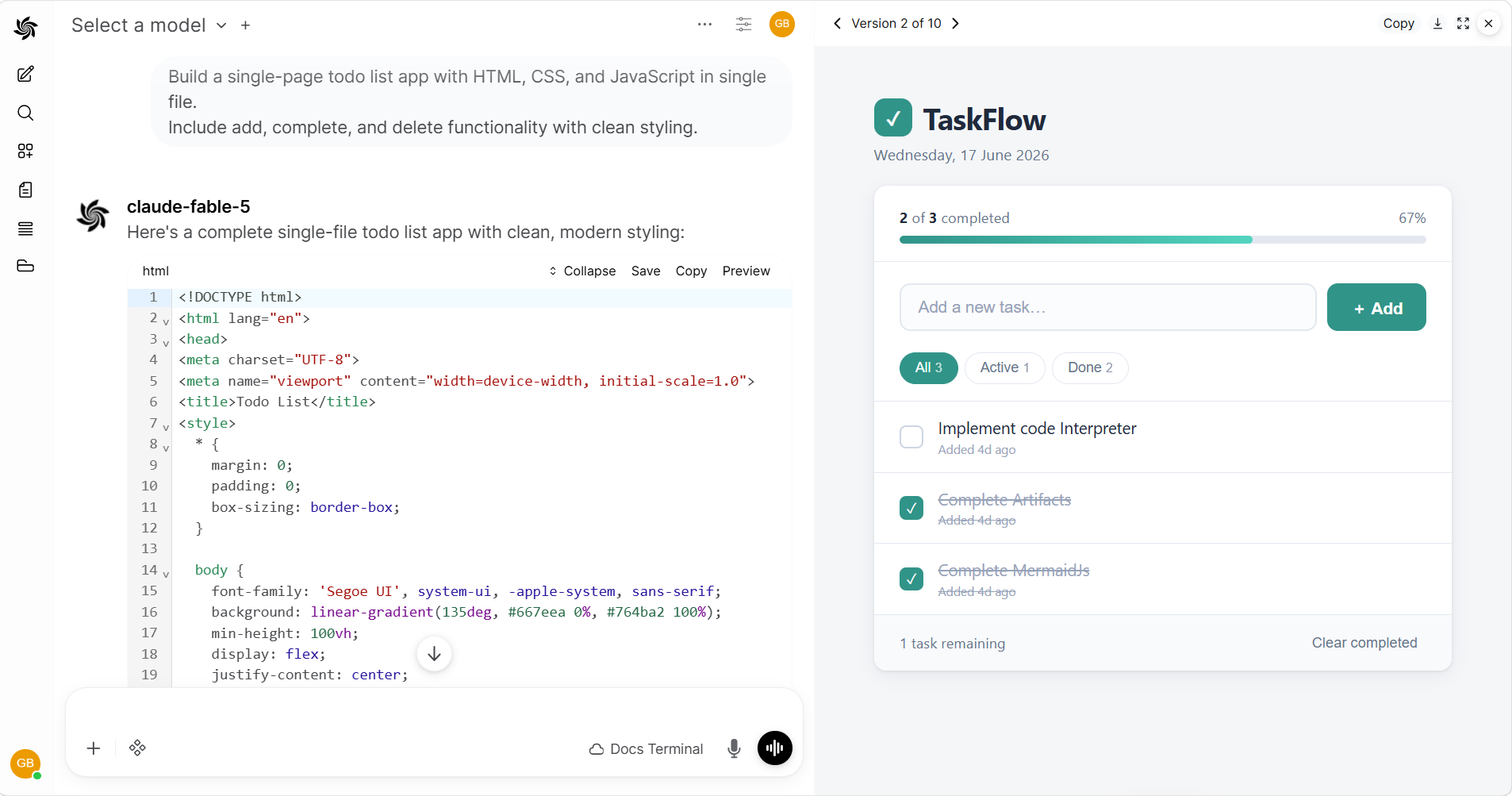Download the artifact preview
Viewport: 1512px width, 796px height.
(1437, 23)
